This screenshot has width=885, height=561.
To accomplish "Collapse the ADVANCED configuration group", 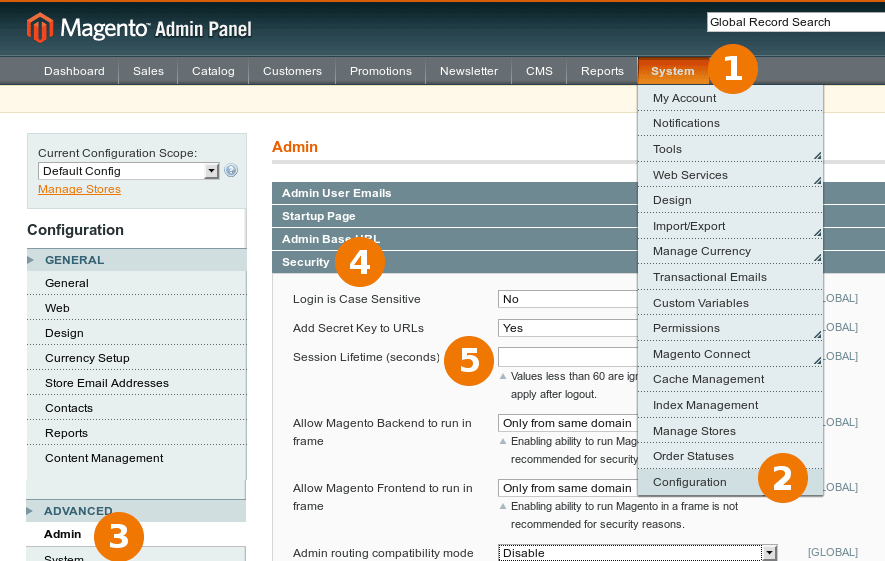I will (x=136, y=511).
